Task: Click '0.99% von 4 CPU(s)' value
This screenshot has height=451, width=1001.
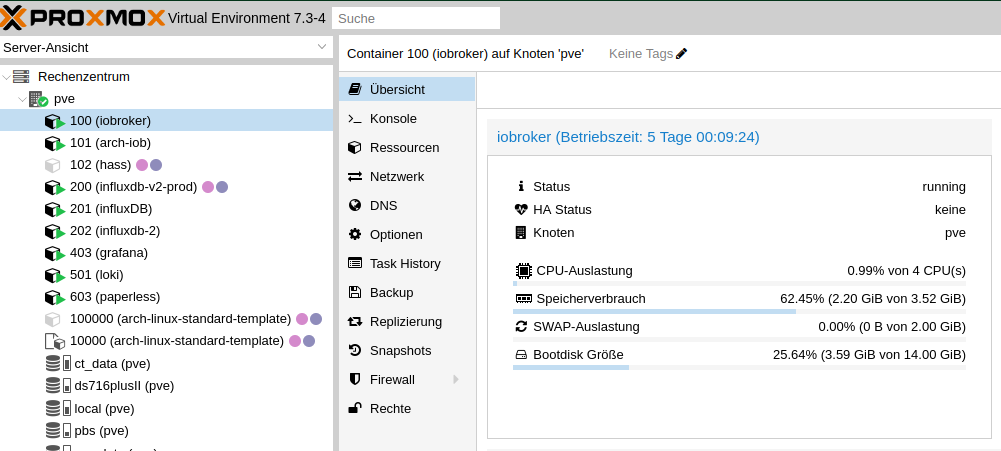Action: [907, 271]
